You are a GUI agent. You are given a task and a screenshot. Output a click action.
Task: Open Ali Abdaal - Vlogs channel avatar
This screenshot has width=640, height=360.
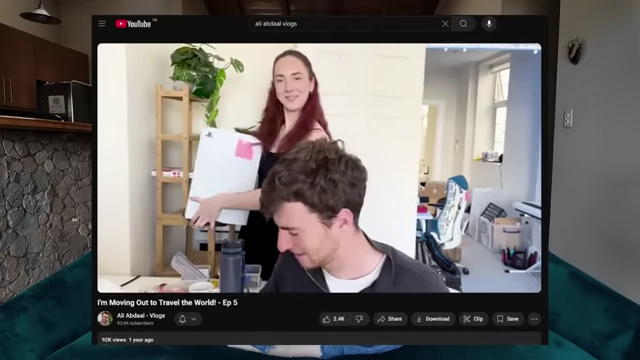(105, 319)
